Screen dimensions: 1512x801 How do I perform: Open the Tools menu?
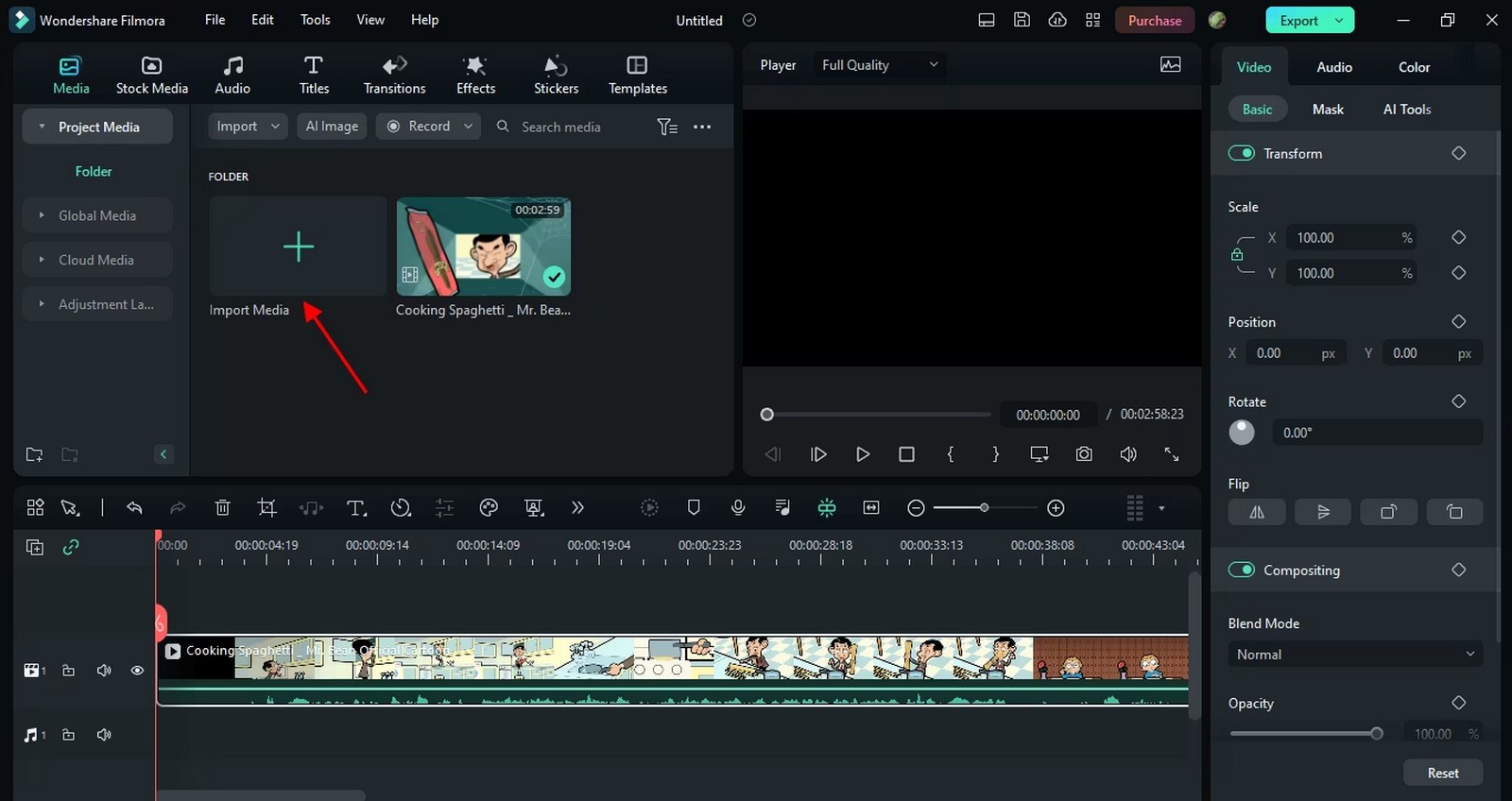point(316,20)
